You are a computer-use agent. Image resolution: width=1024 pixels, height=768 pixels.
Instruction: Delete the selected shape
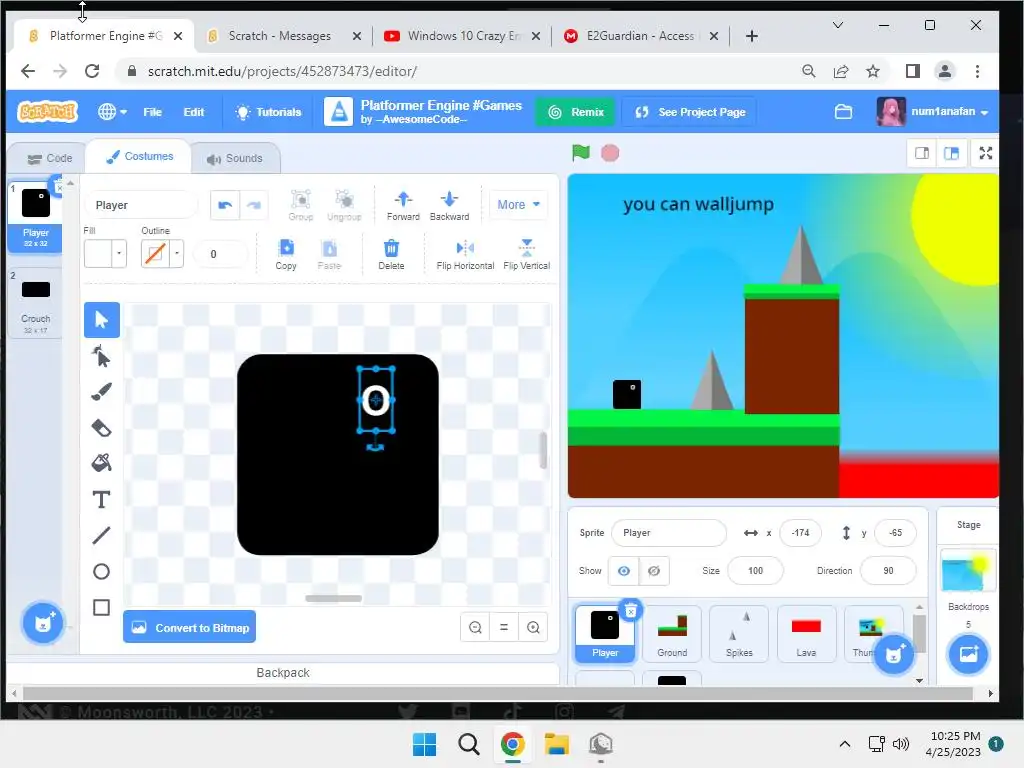coord(391,254)
